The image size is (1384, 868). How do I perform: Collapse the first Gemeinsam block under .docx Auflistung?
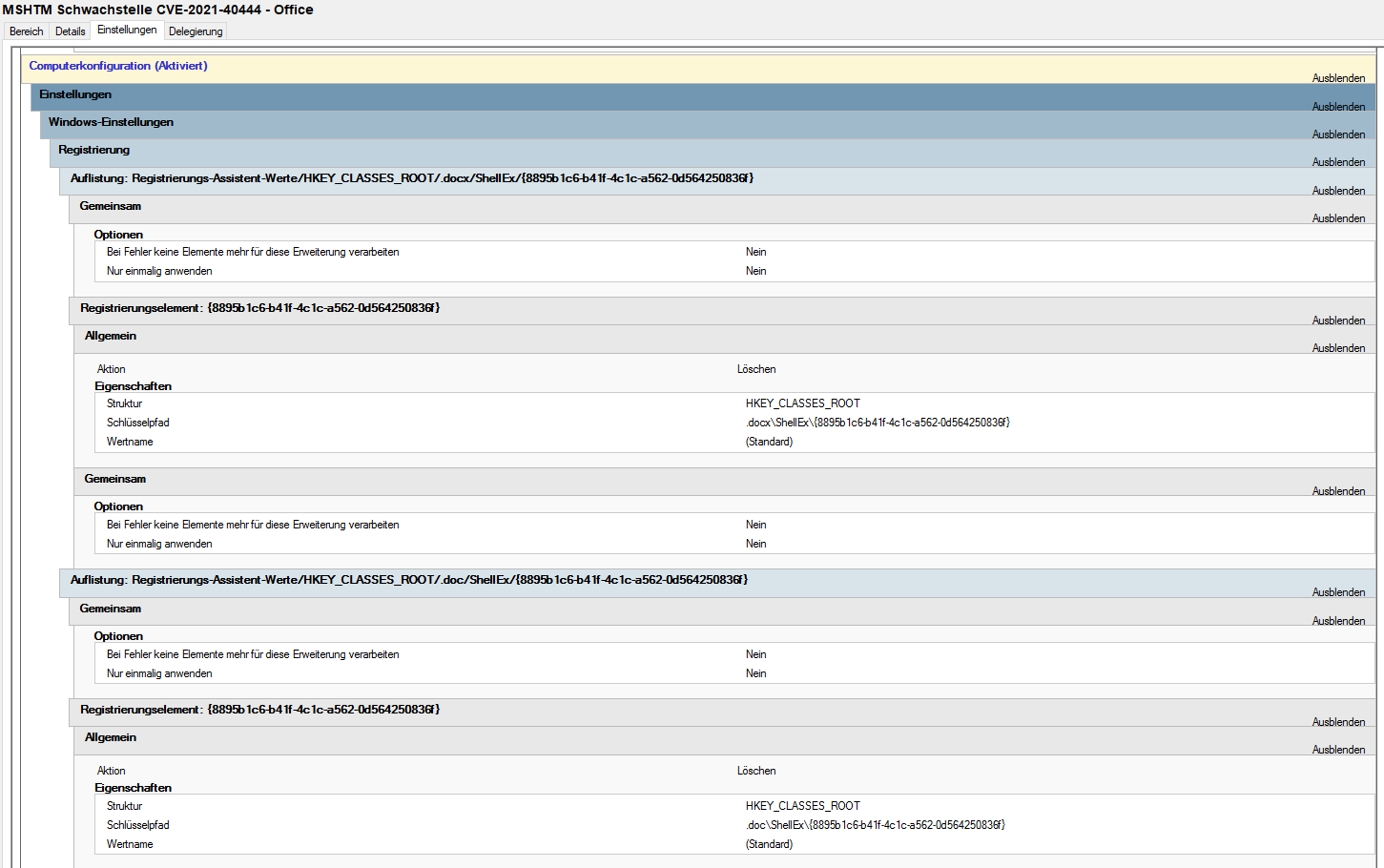click(1338, 218)
